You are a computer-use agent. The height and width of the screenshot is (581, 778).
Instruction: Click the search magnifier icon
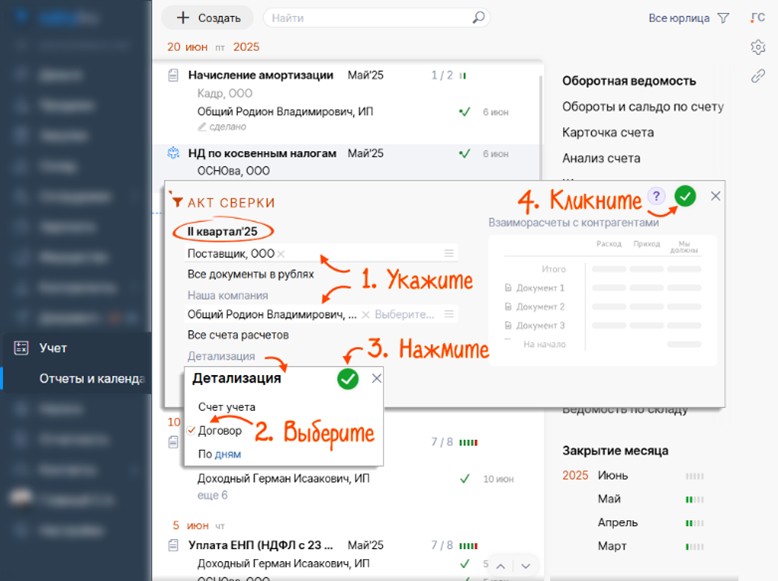(478, 18)
